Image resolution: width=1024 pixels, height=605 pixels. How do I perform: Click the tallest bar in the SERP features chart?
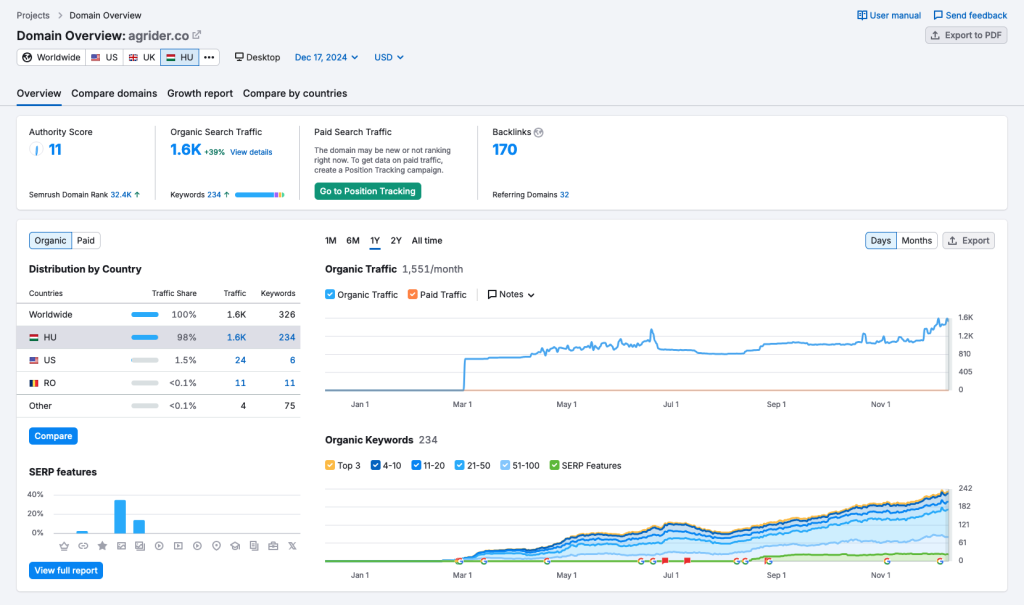click(x=120, y=517)
